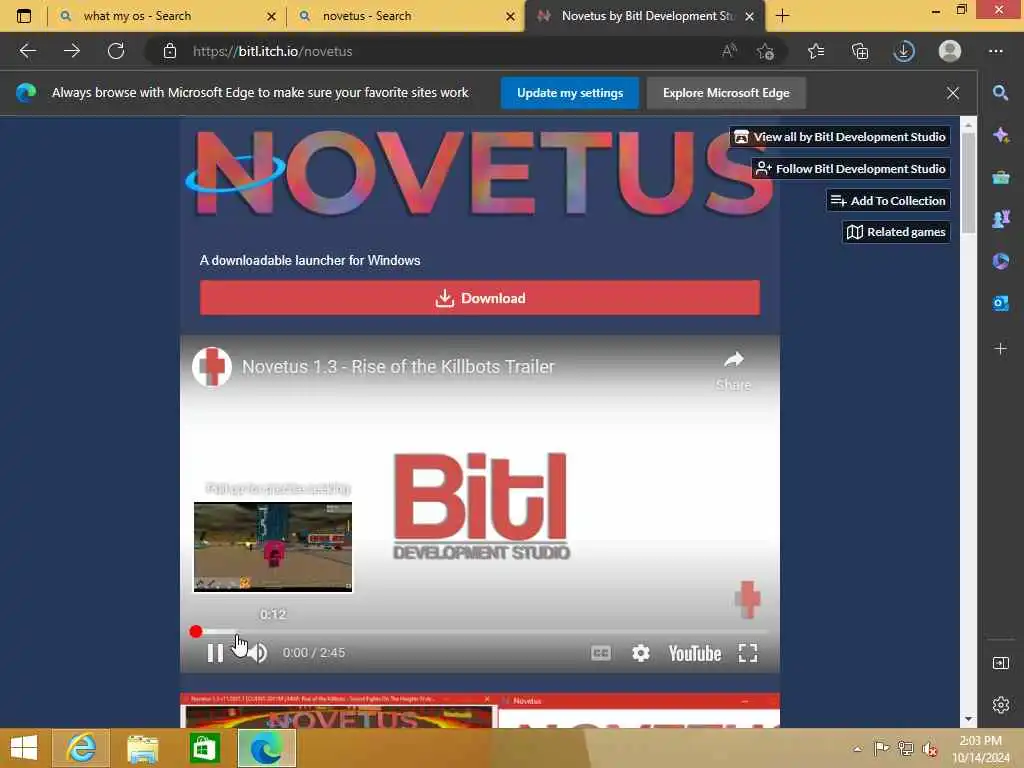Open Tools briefcase icon in sidebar
Viewport: 1024px width, 768px height.
1000,177
